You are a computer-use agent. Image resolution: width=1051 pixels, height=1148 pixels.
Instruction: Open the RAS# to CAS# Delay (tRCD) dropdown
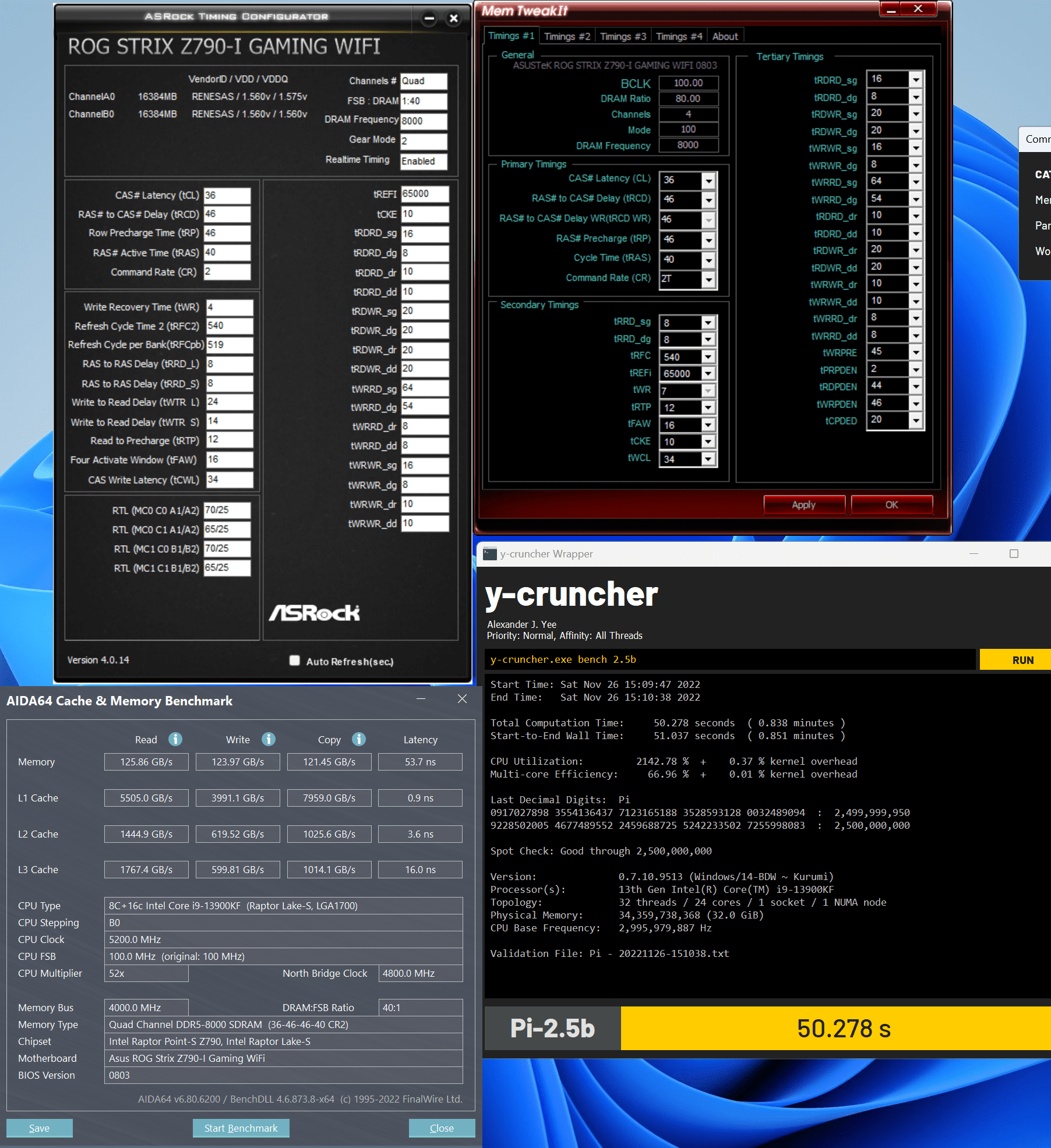pyautogui.click(x=708, y=200)
